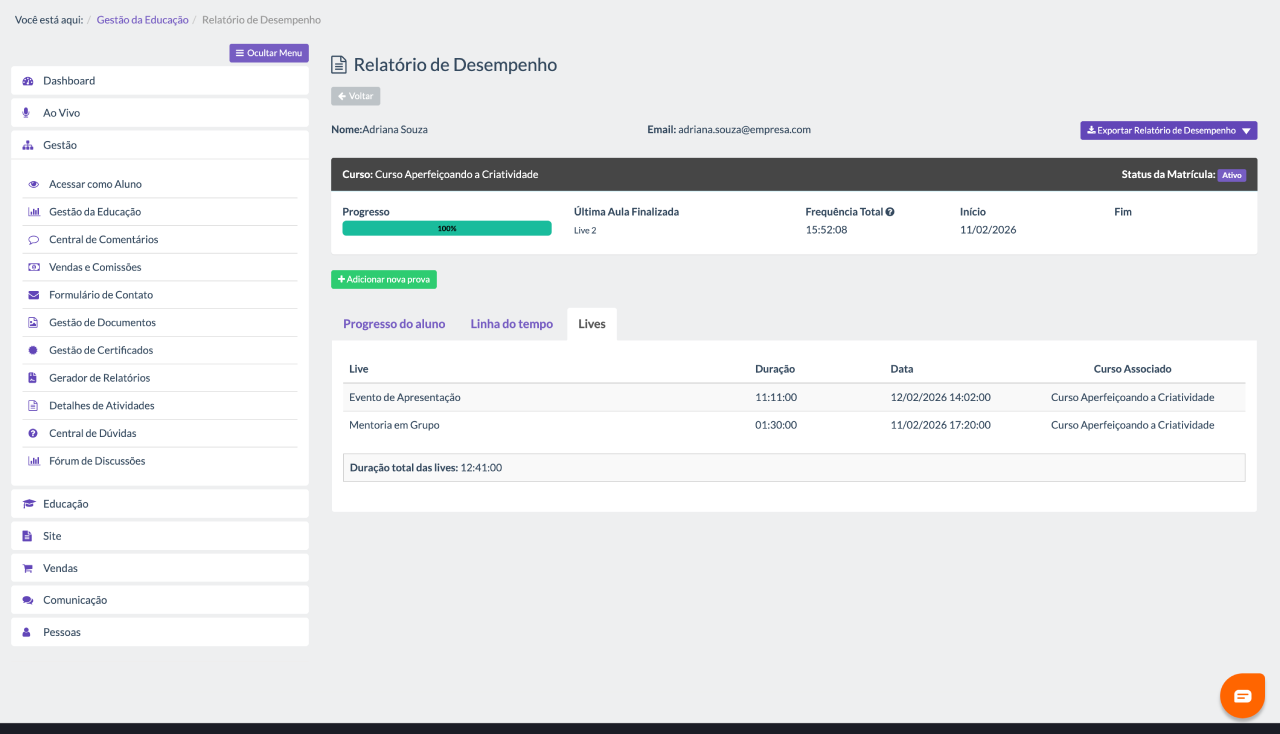Switch to Linha do tempo tab
Viewport: 1280px width, 734px height.
pyautogui.click(x=511, y=324)
